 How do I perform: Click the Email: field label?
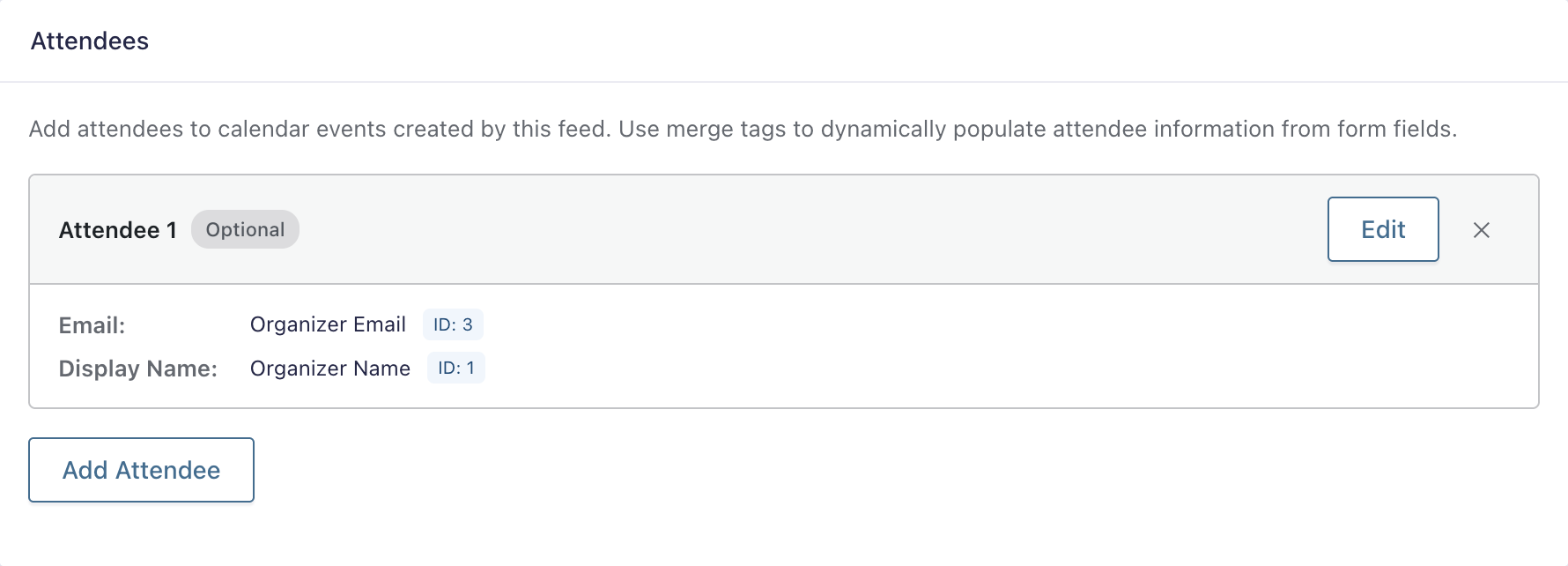pyautogui.click(x=92, y=325)
